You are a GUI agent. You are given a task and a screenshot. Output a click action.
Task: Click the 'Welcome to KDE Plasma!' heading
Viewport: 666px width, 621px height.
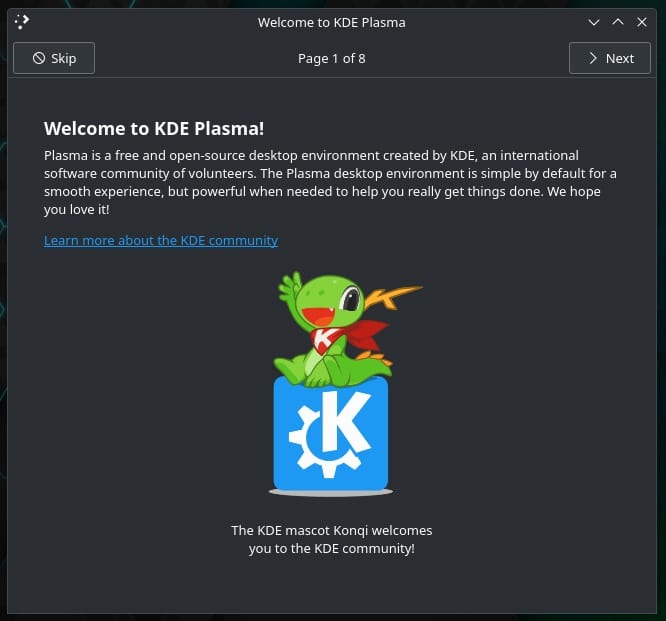tap(154, 128)
